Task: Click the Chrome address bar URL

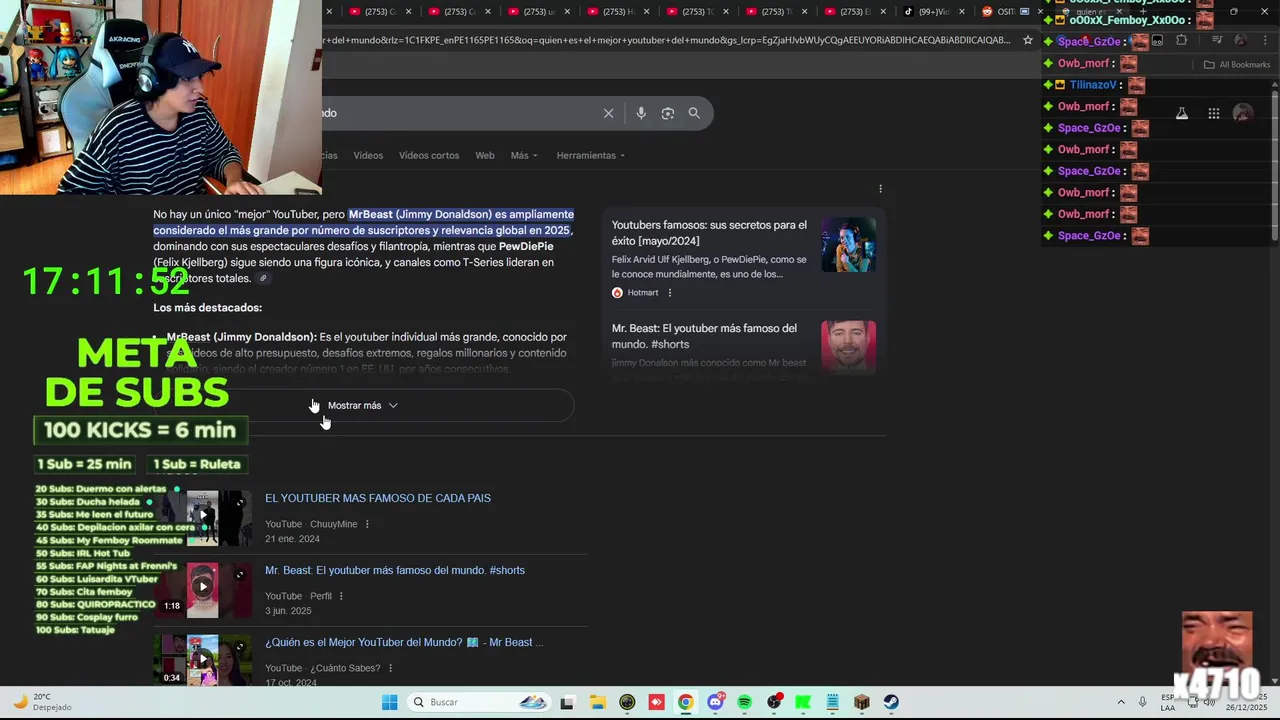Action: pyautogui.click(x=665, y=41)
